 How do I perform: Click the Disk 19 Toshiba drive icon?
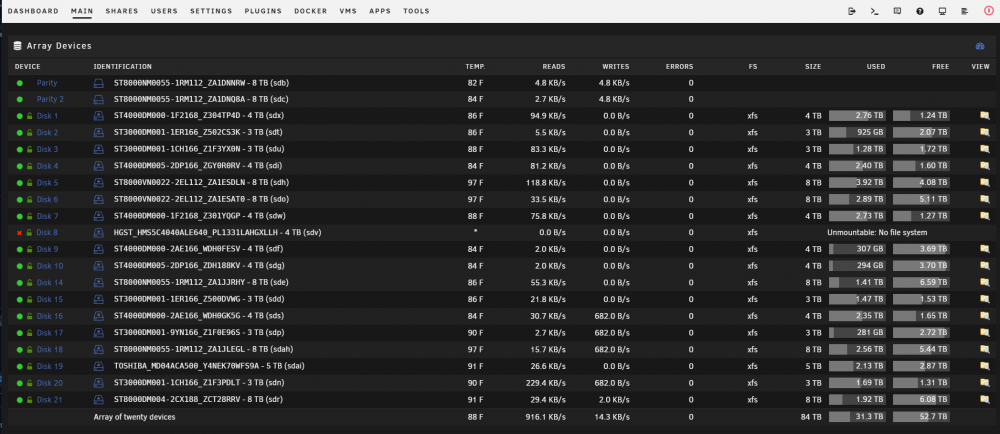tap(99, 366)
